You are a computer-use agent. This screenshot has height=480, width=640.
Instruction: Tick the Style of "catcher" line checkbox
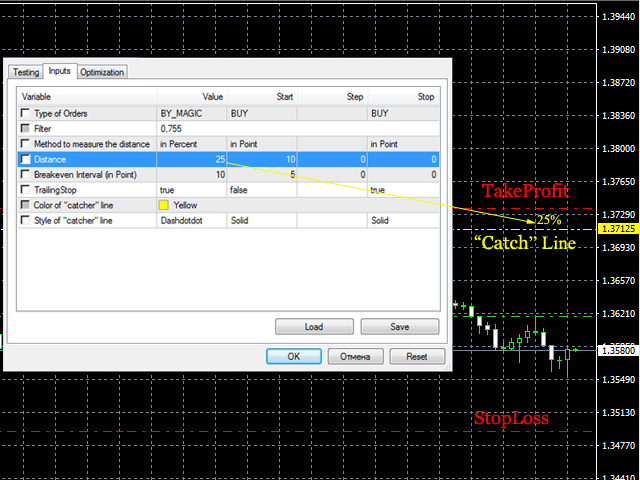tap(25, 220)
